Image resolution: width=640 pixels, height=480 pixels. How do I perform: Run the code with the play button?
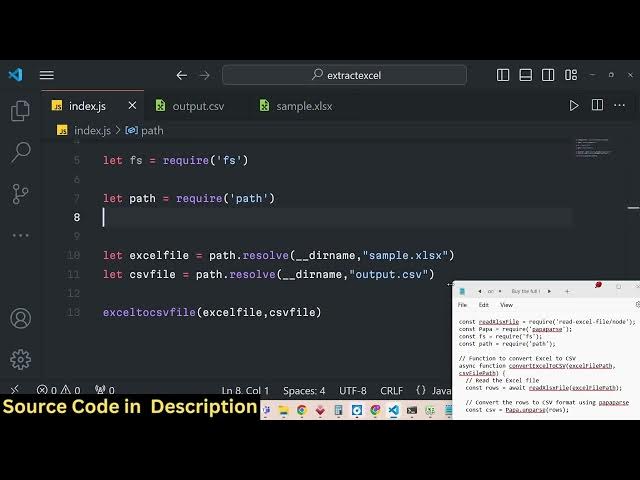click(574, 105)
